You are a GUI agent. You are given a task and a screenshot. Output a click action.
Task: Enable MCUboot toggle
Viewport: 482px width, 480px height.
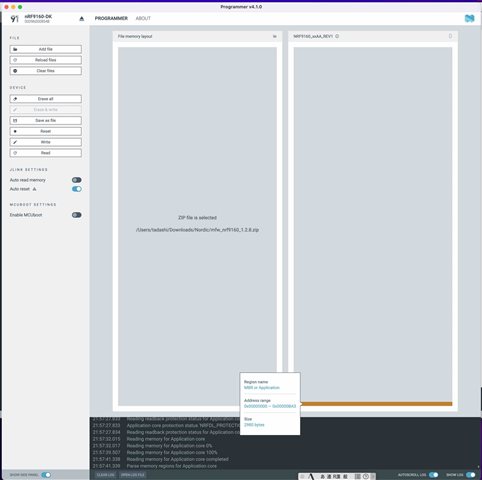(77, 215)
